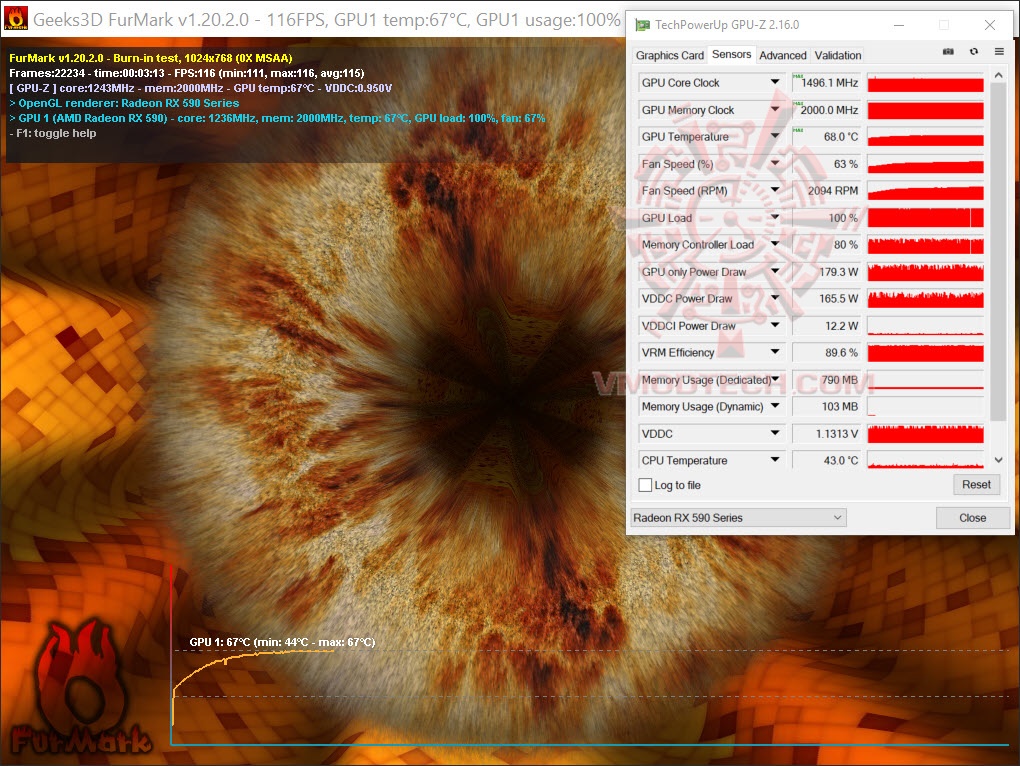Open the Radeon RX 590 Series device selector
The height and width of the screenshot is (766, 1020).
[738, 518]
